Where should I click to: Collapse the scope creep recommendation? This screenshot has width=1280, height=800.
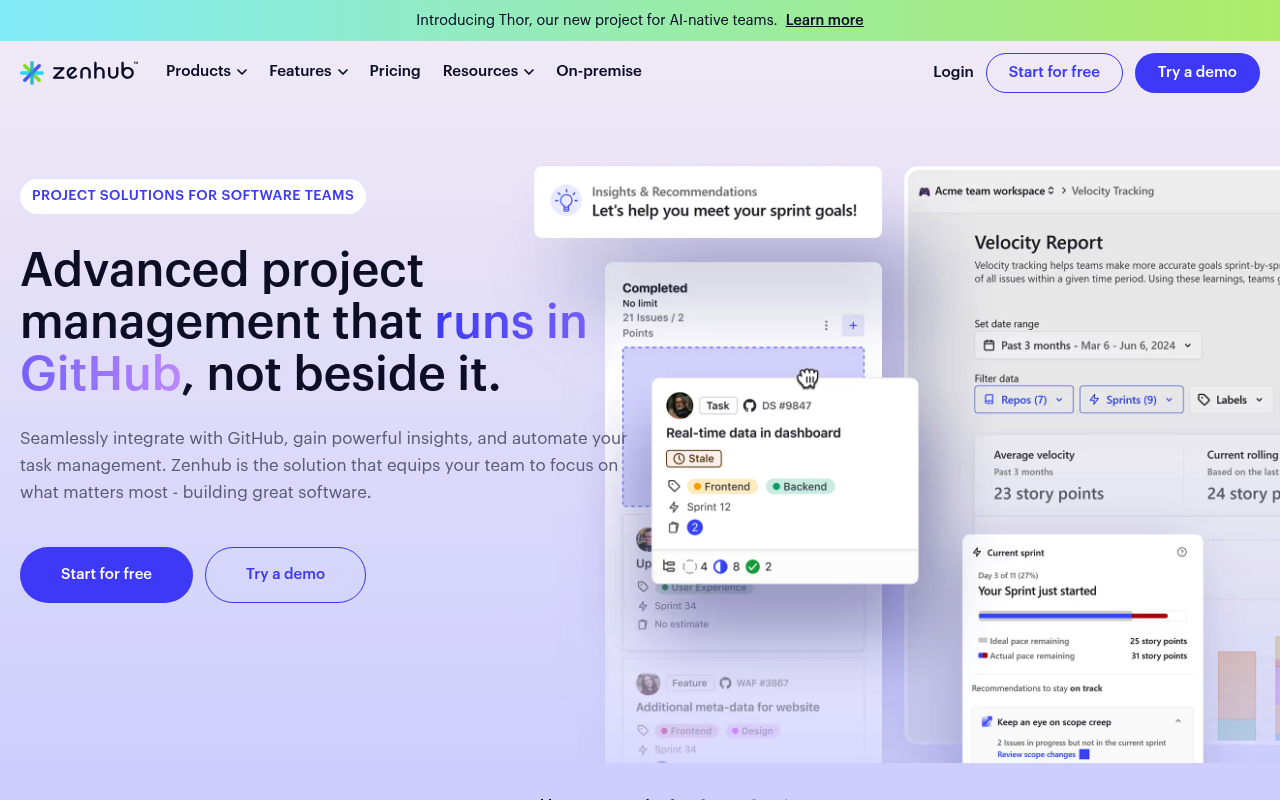point(1178,721)
